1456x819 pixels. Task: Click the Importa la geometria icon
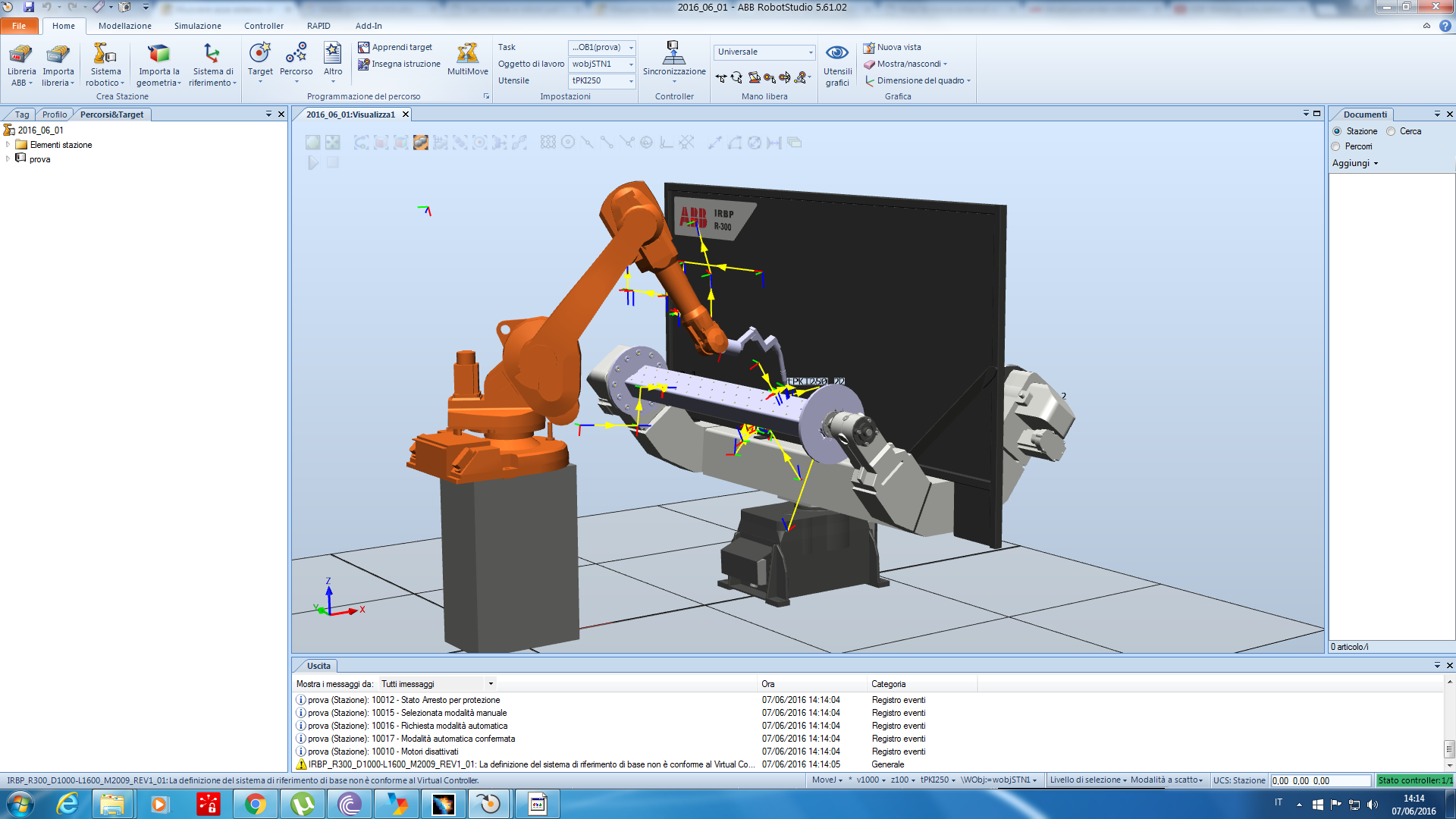(x=158, y=54)
